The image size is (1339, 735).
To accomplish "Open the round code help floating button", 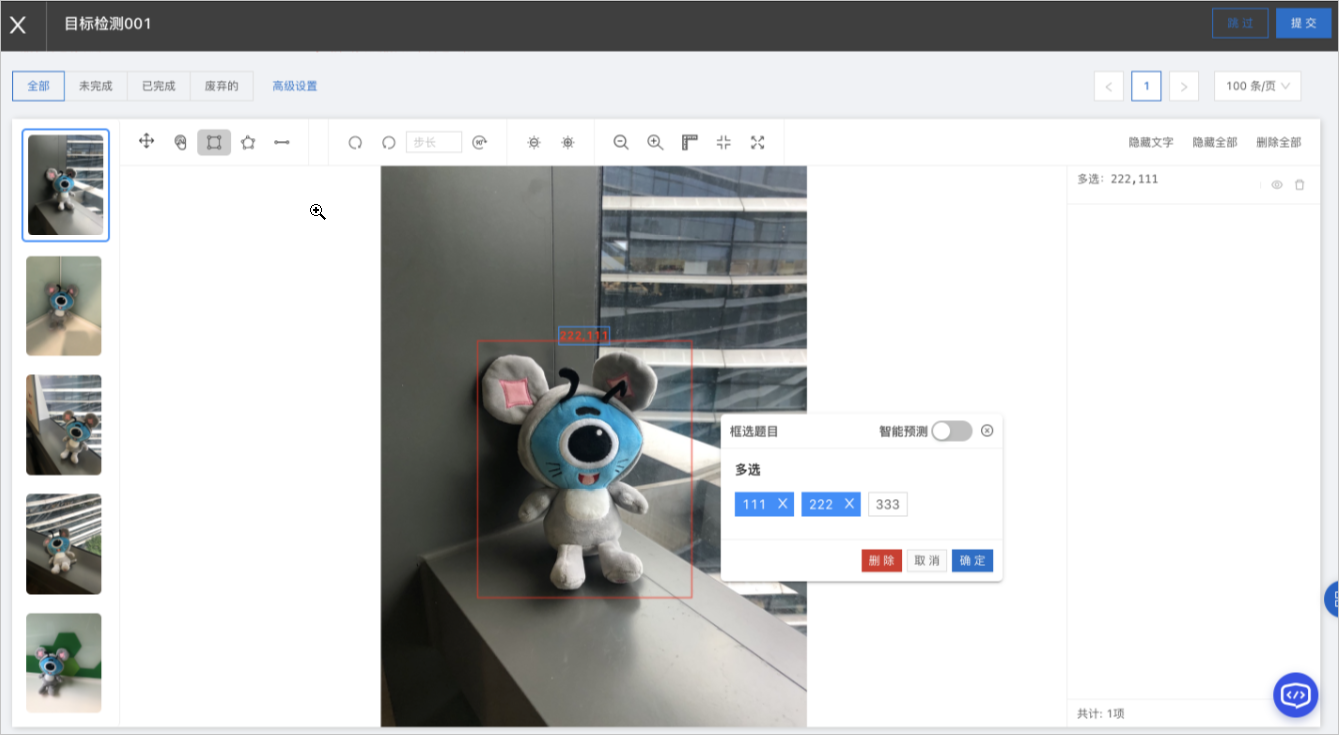I will (1295, 694).
